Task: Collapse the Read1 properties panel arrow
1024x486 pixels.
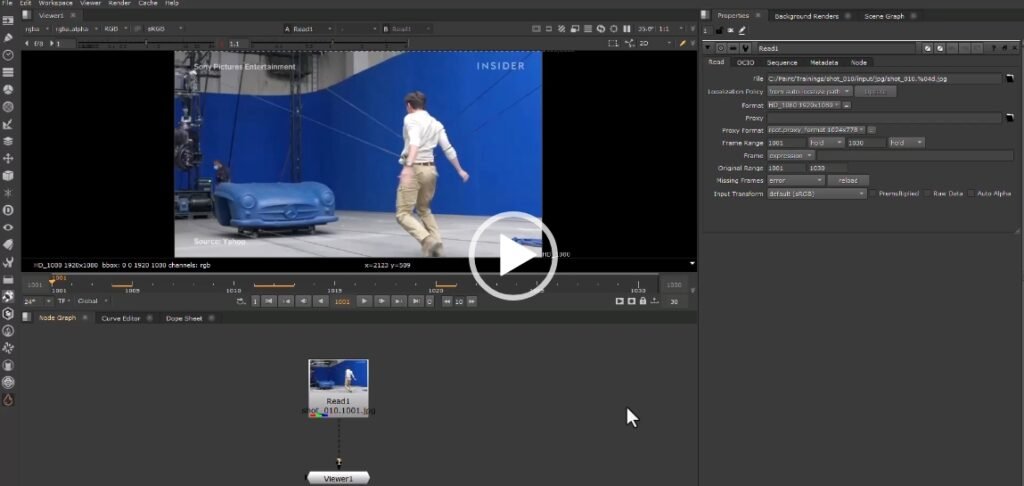Action: tap(709, 48)
